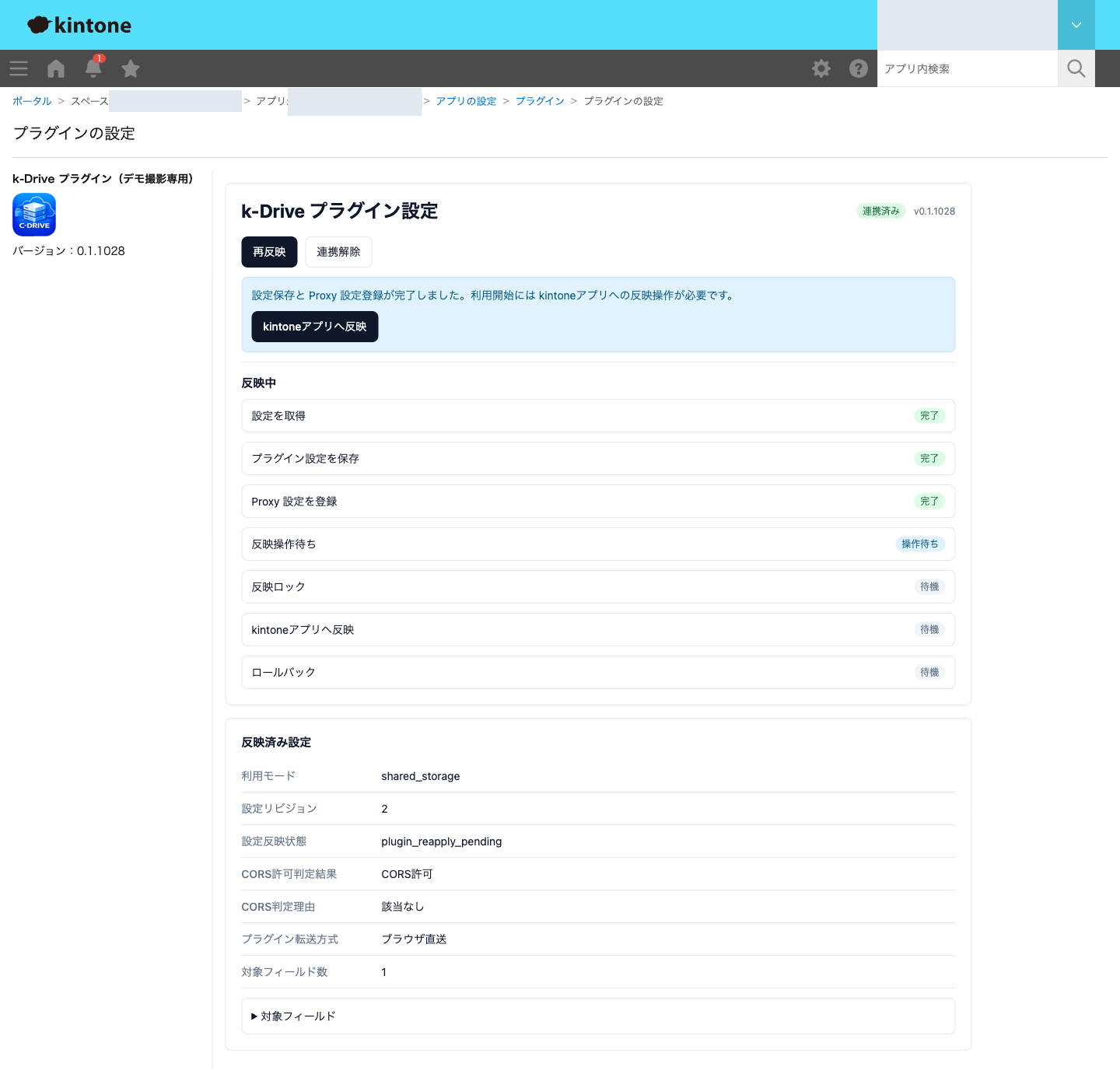
Task: Click the 設定リビジョン label
Action: [279, 809]
